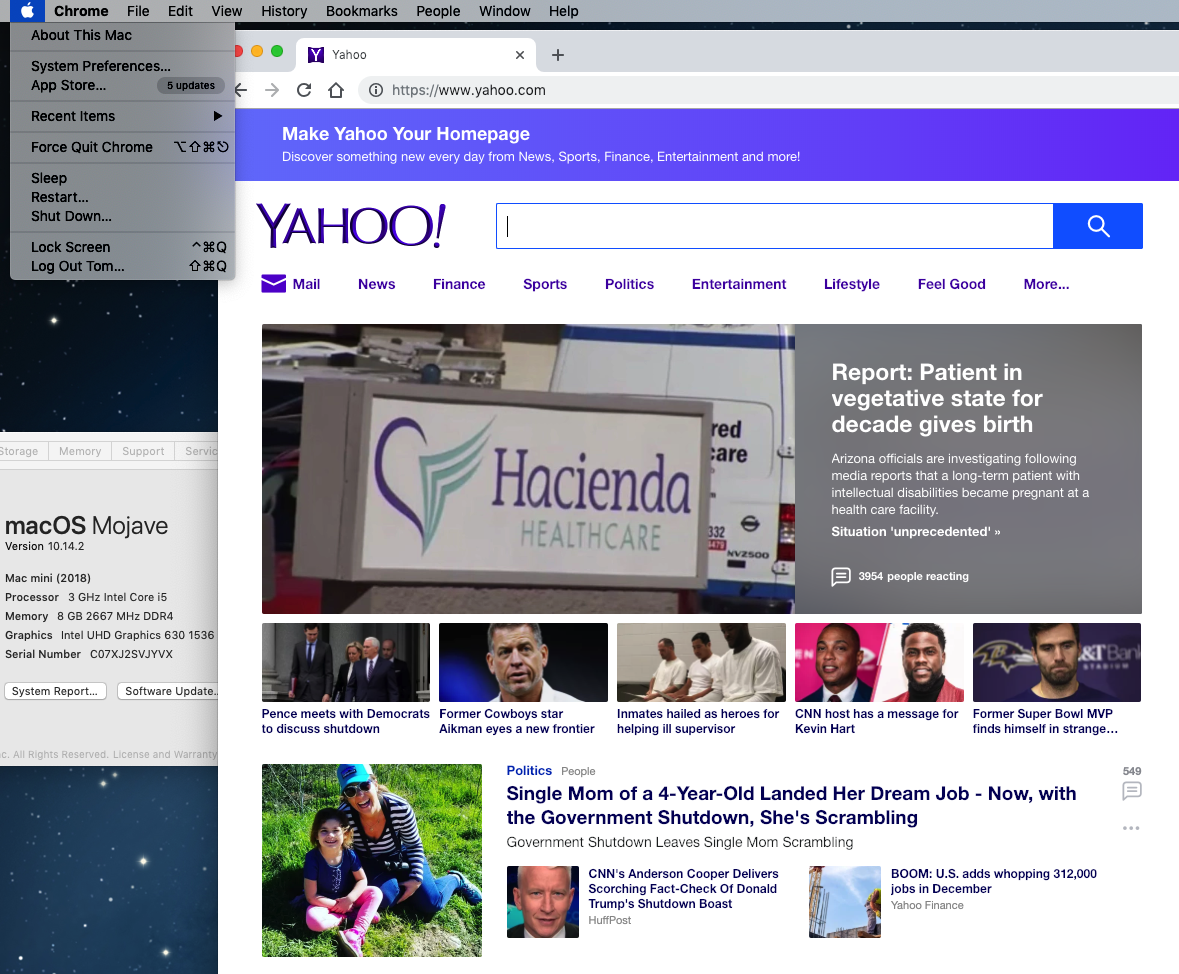Open Pence meets with Democrats thumbnail
The height and width of the screenshot is (974, 1179).
point(346,662)
